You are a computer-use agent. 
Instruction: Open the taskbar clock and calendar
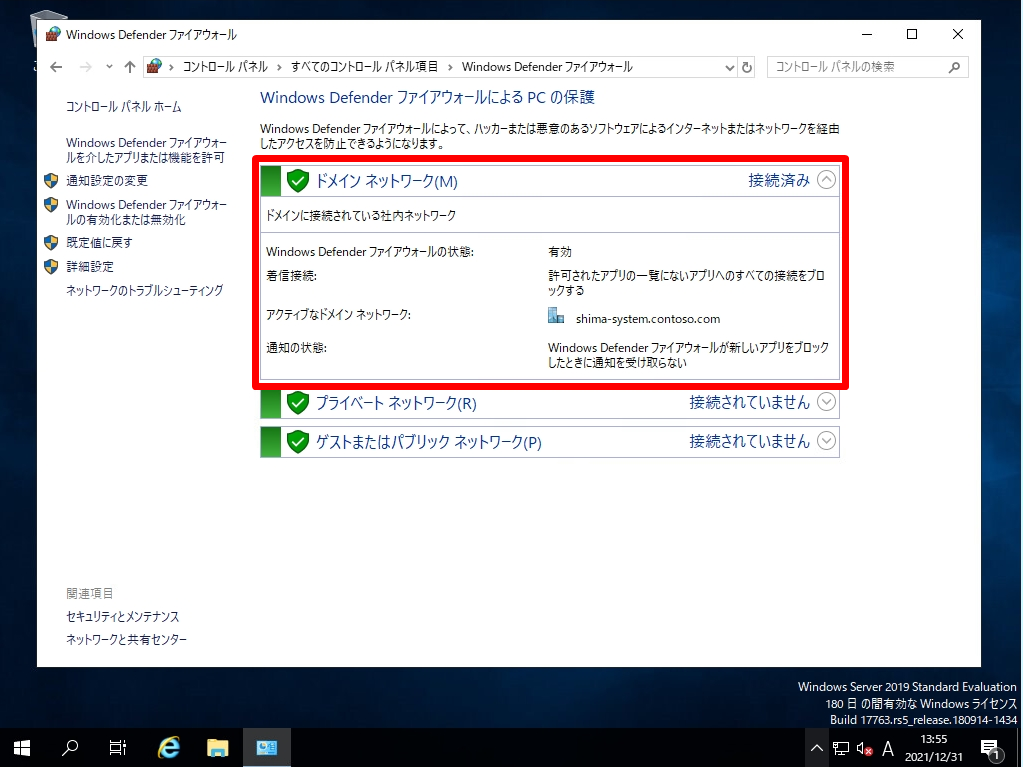[933, 748]
